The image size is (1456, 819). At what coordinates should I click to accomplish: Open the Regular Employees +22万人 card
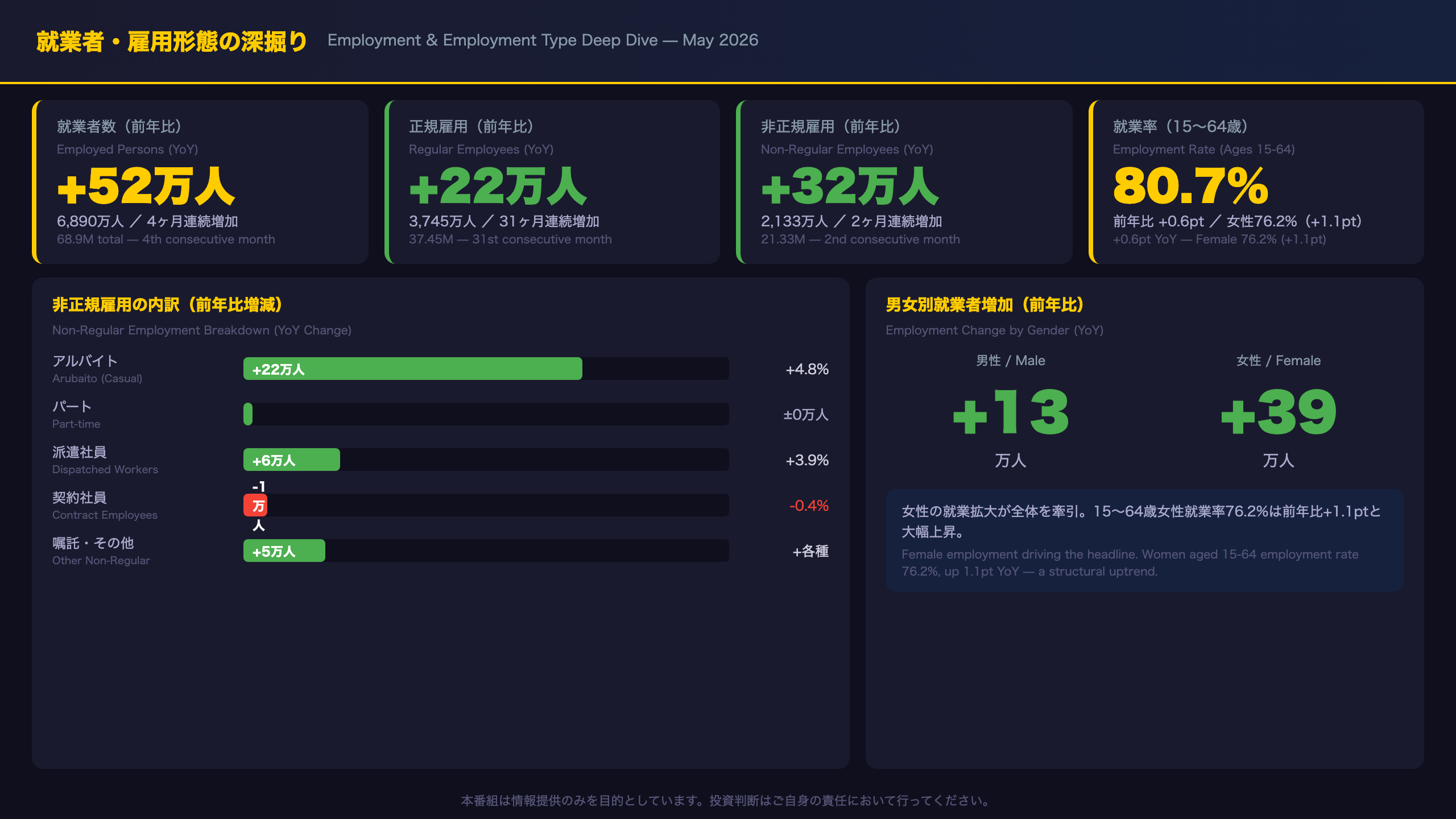pos(552,182)
